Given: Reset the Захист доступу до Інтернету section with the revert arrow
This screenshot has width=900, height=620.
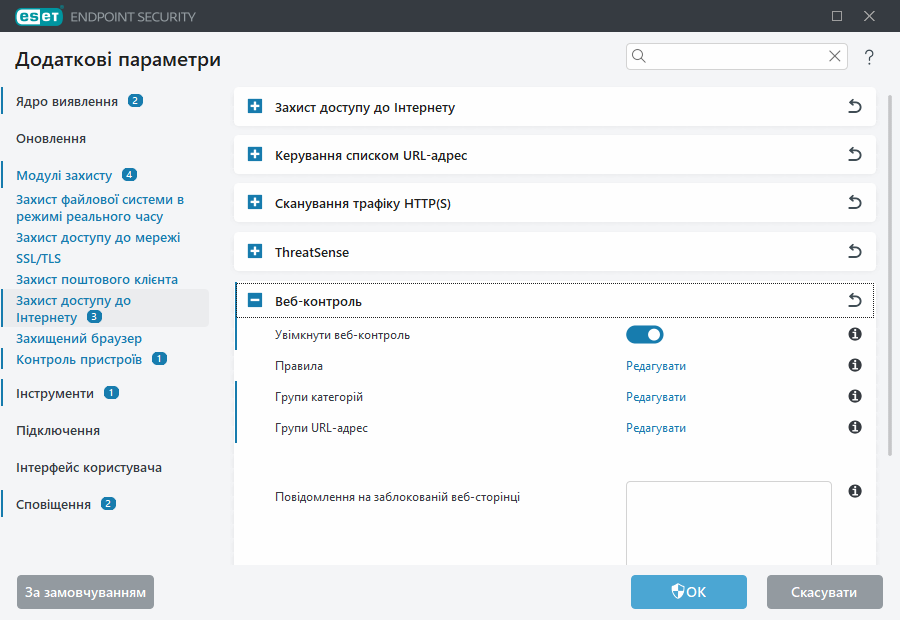Looking at the screenshot, I should click(855, 107).
